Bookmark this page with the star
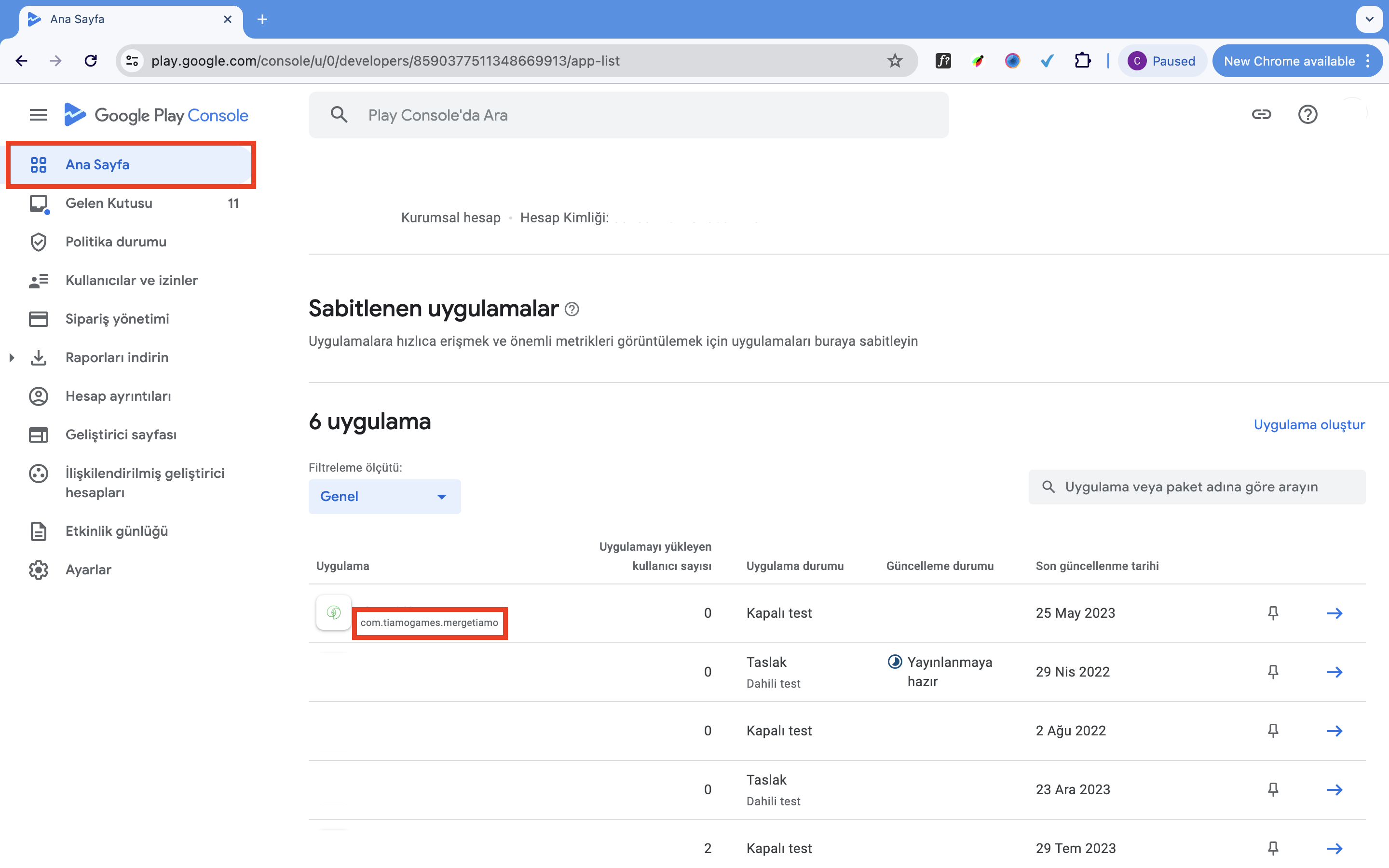Image resolution: width=1389 pixels, height=868 pixels. click(895, 61)
